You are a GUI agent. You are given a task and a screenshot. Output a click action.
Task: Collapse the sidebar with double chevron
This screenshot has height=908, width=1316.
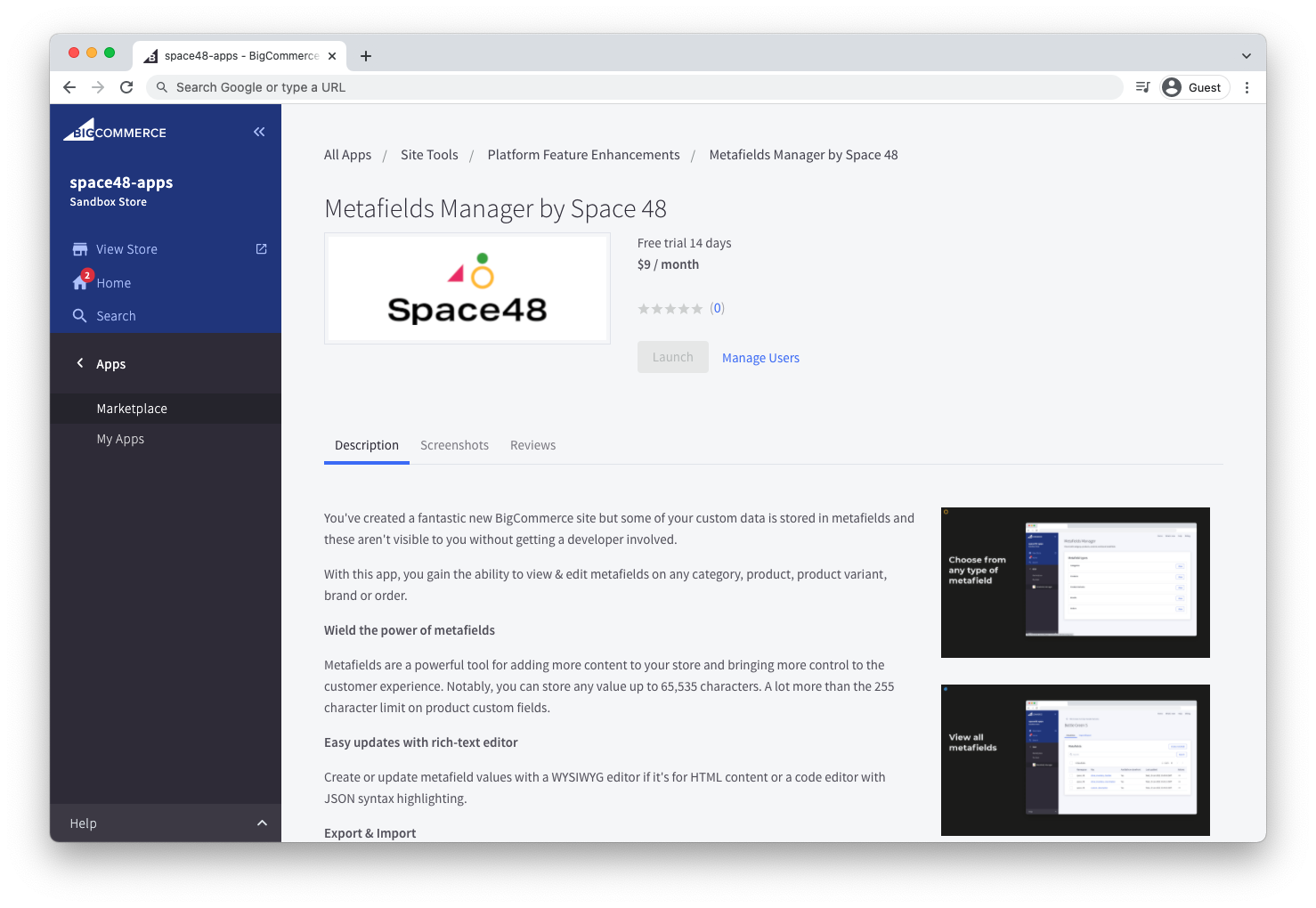tap(259, 132)
